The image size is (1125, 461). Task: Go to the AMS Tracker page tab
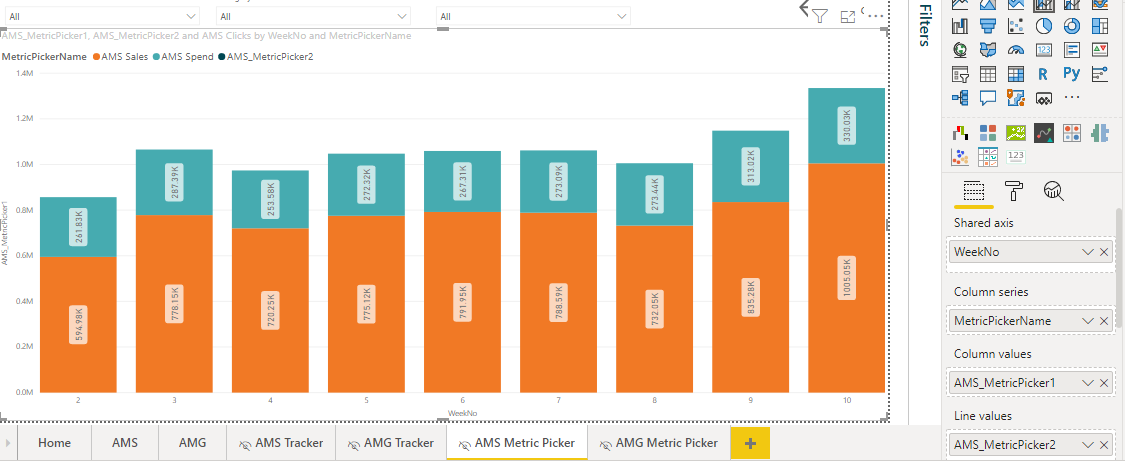click(281, 443)
